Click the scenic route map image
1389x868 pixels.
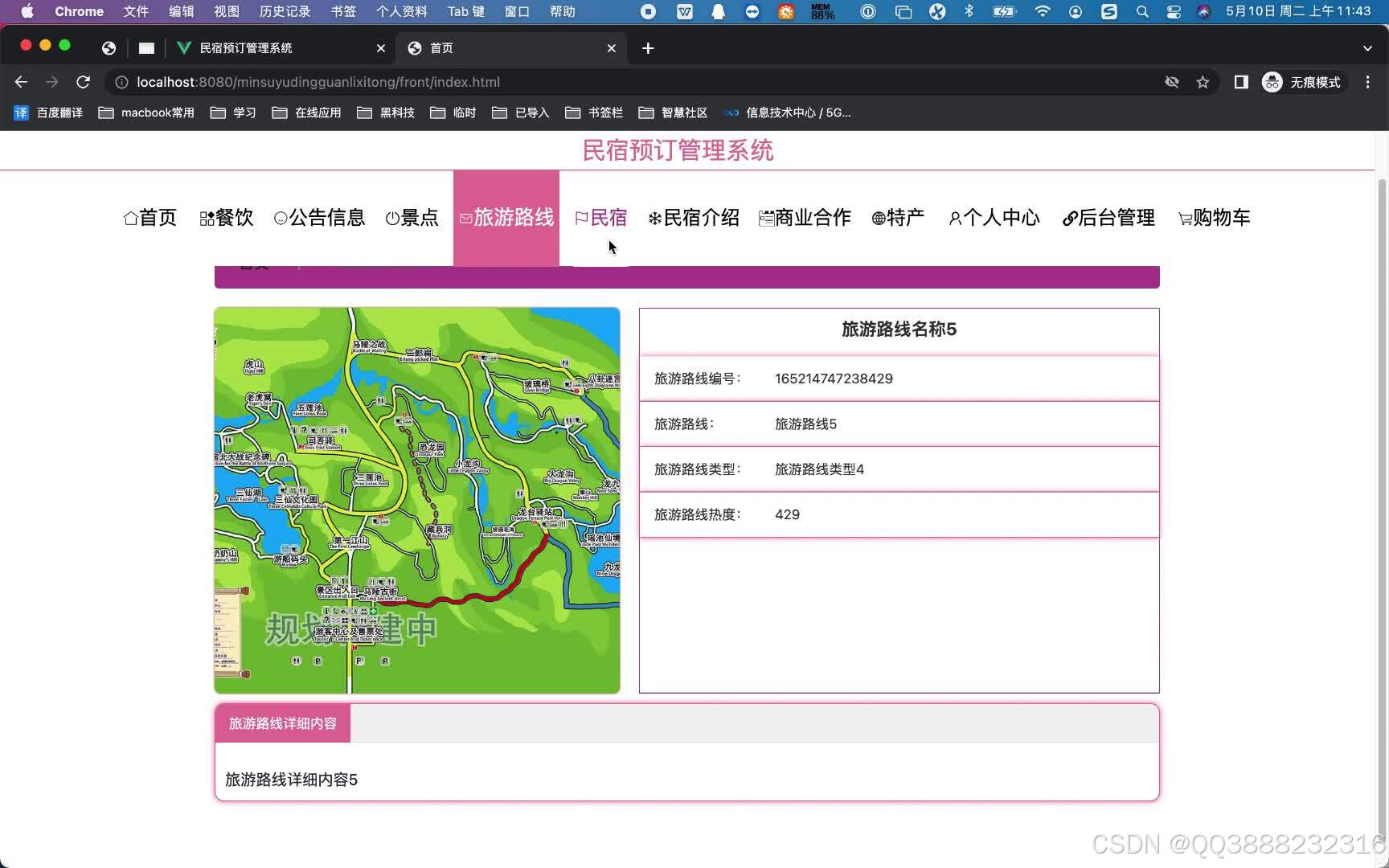[417, 500]
